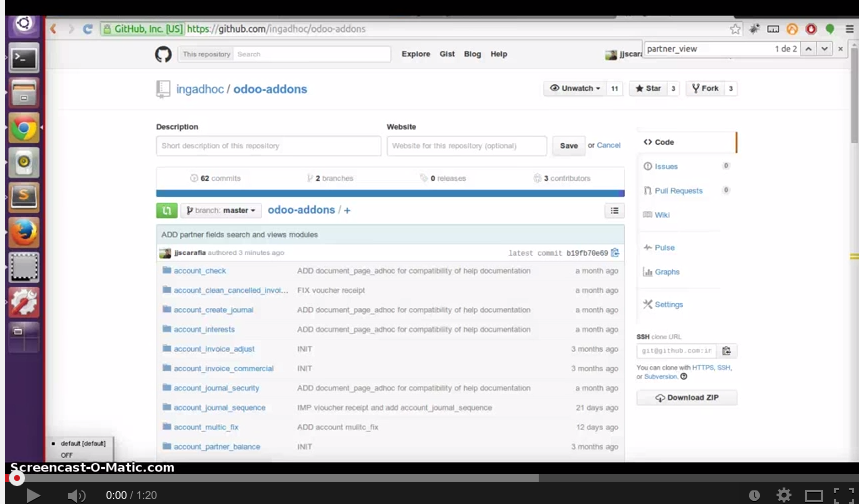Open repository Settings

pos(669,304)
